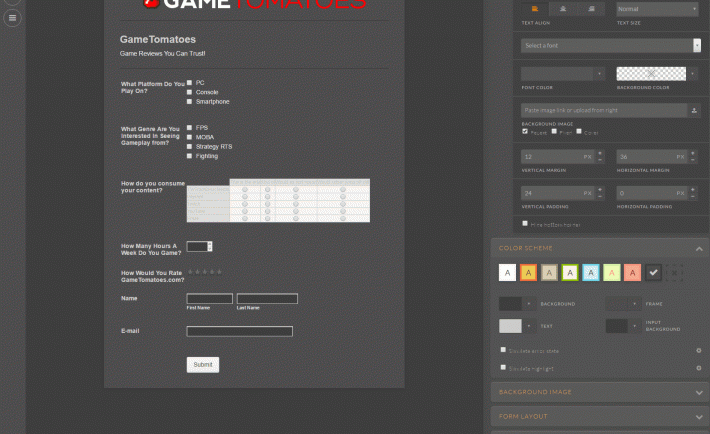The width and height of the screenshot is (710, 434).
Task: Select the light blue color scheme swatch
Action: point(590,273)
